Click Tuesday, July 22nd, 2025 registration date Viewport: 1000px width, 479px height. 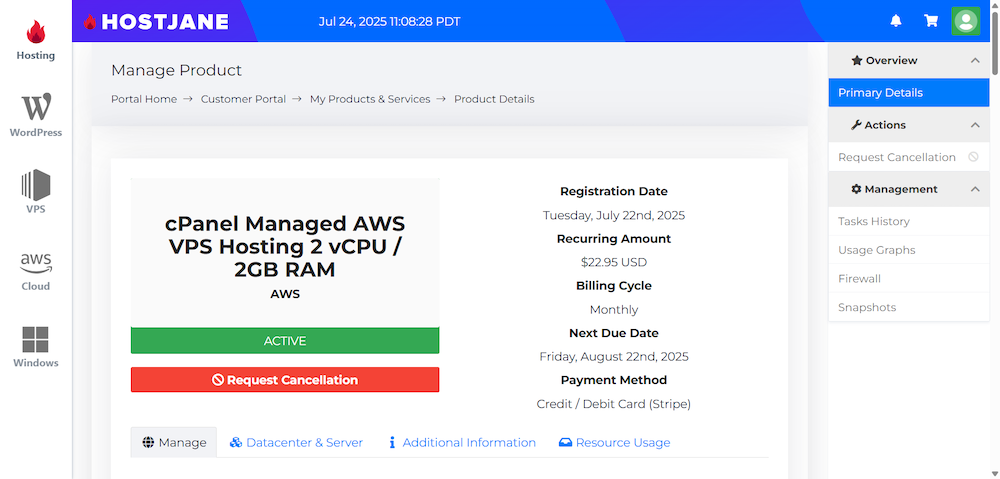tap(614, 216)
